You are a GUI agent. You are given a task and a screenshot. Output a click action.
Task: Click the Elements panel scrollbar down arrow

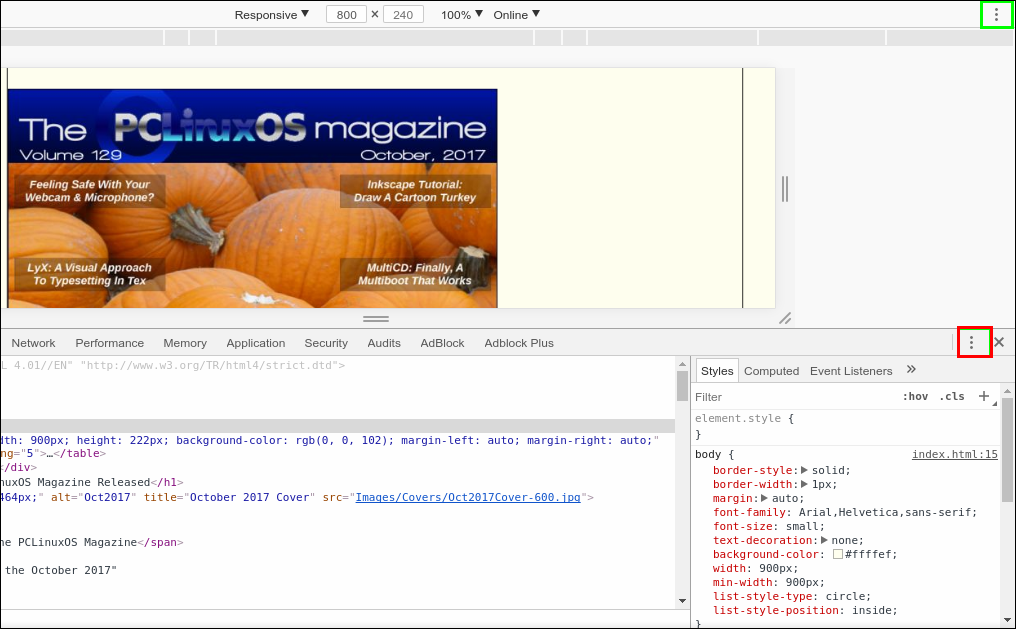coord(682,600)
